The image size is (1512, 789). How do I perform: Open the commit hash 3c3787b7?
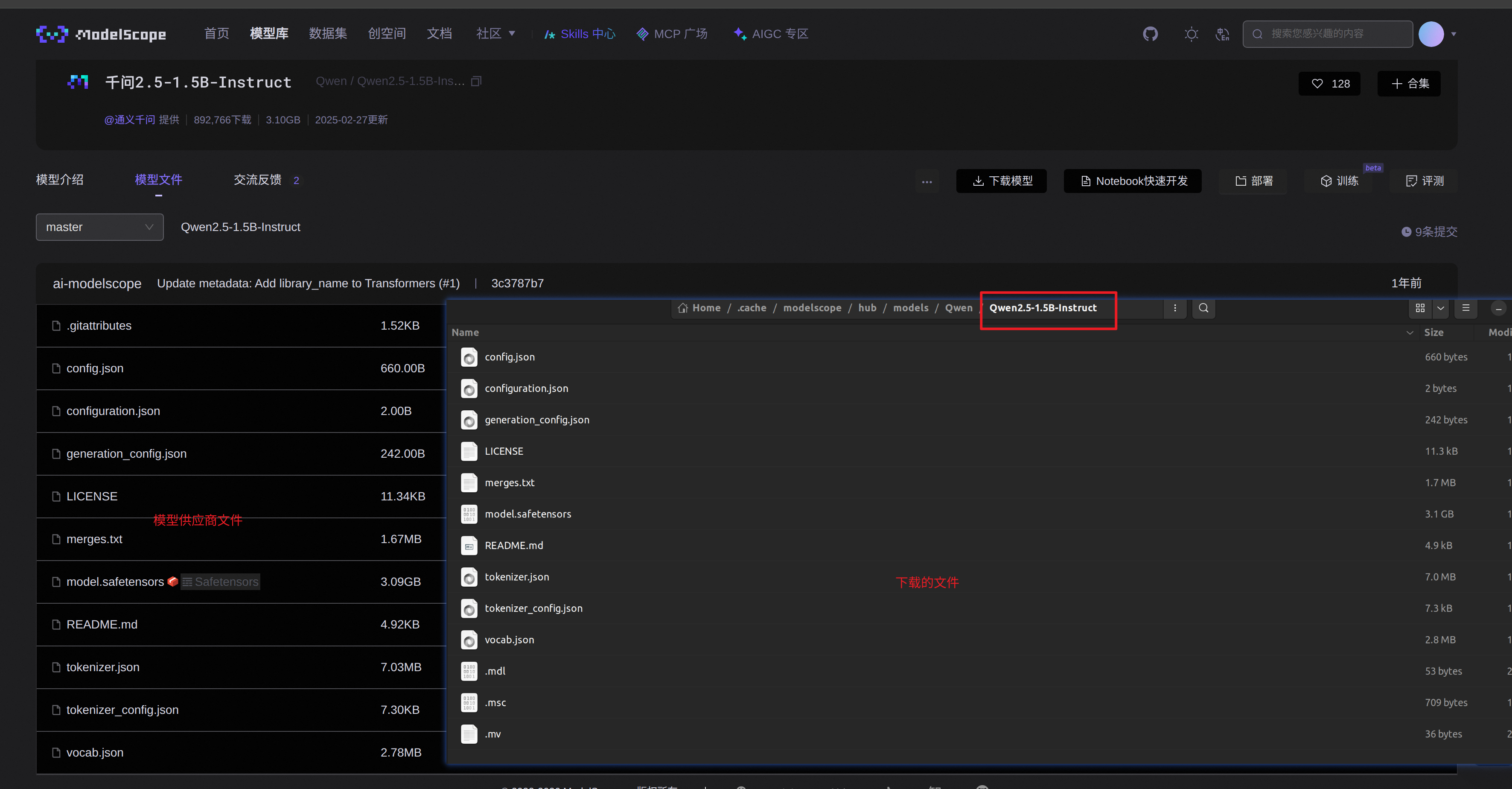[517, 283]
